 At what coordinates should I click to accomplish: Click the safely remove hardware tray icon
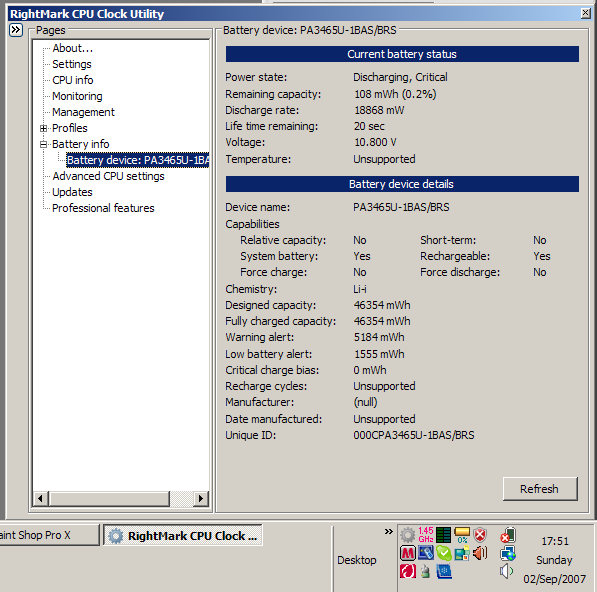425,571
